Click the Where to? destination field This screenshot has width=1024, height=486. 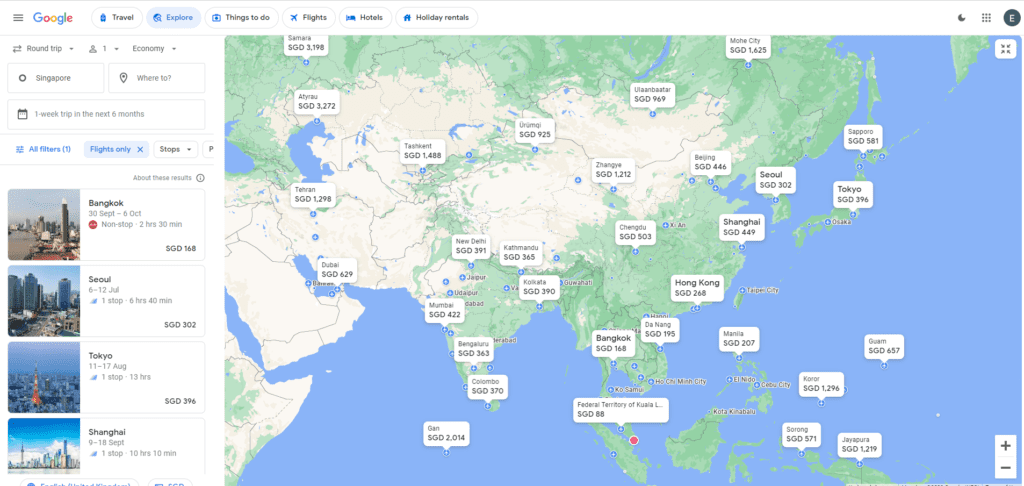point(157,78)
